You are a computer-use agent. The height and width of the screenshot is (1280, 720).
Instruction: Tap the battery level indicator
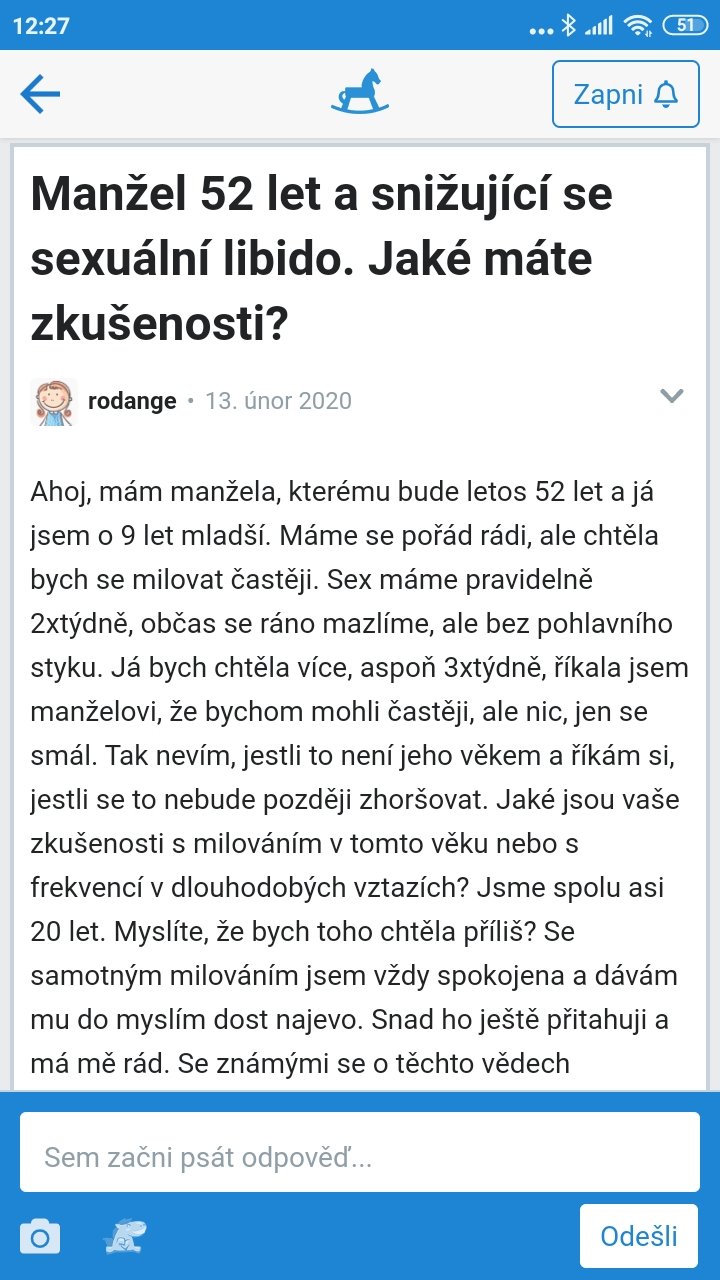tap(685, 25)
